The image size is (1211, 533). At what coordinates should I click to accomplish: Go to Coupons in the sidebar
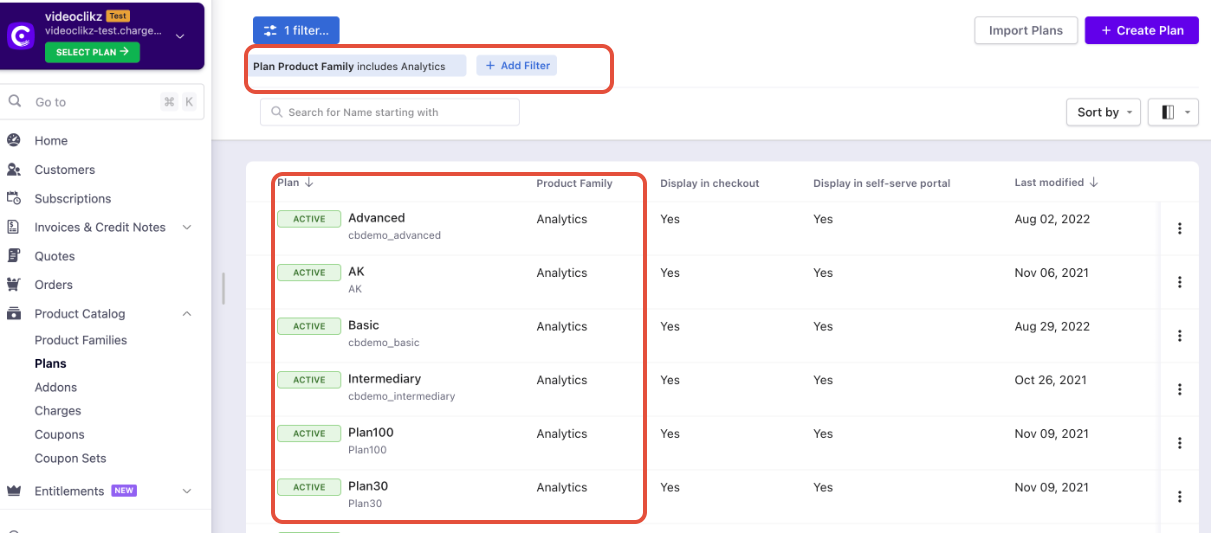(x=59, y=435)
